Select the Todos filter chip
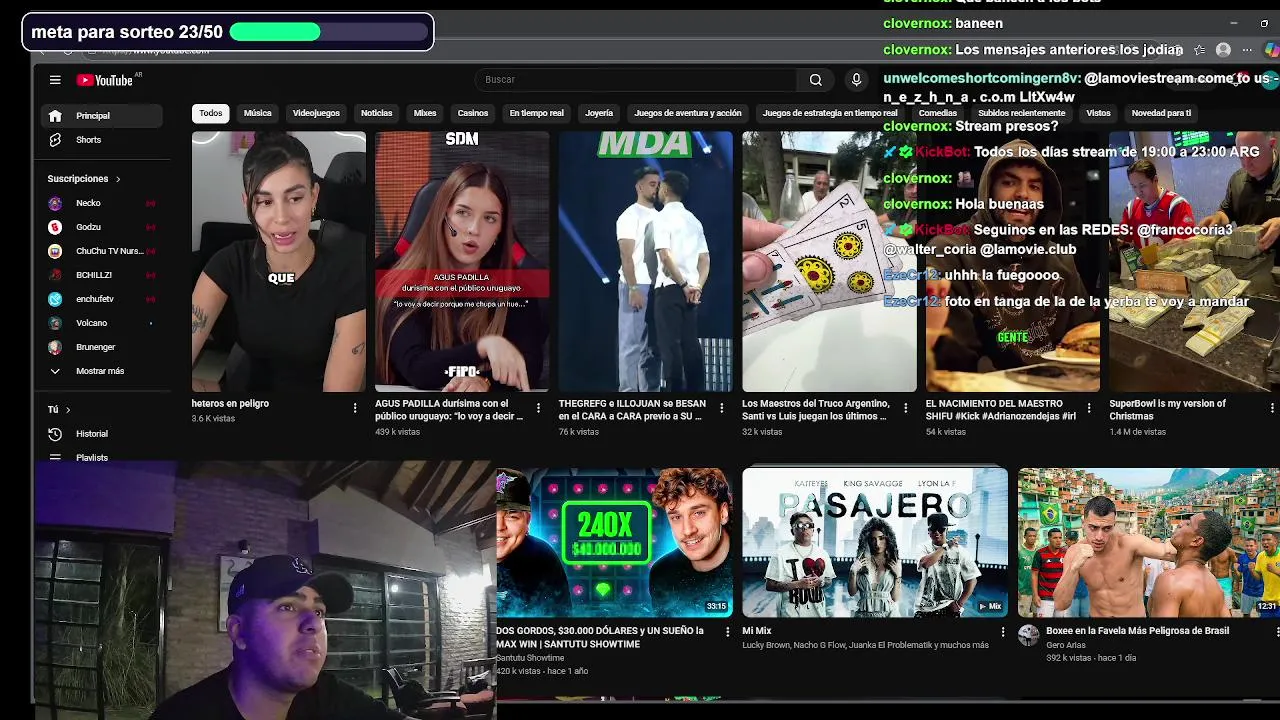The image size is (1280, 720). (211, 113)
